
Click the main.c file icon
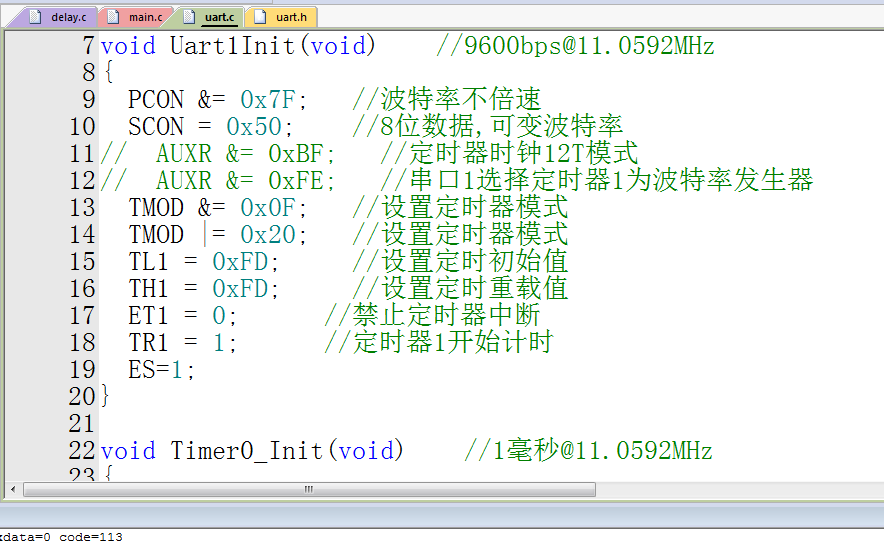(113, 17)
